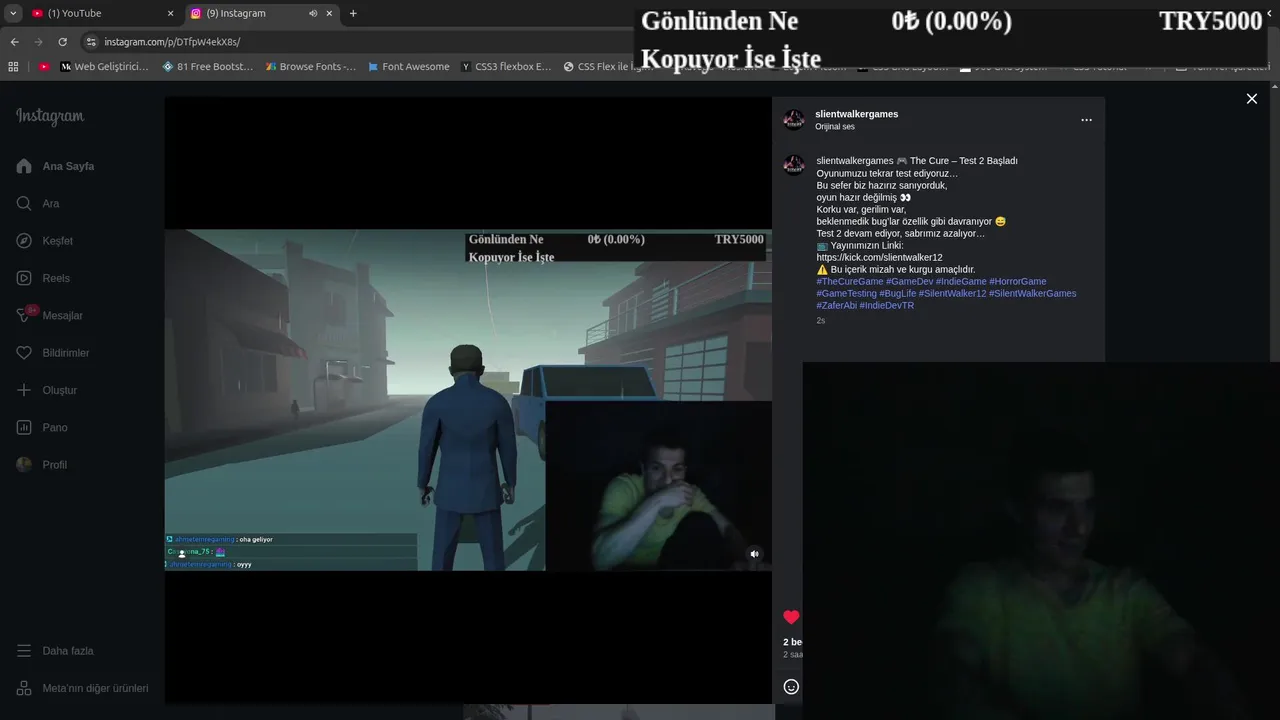
Task: Open kick.com/slientwalker12 link
Action: [x=879, y=257]
